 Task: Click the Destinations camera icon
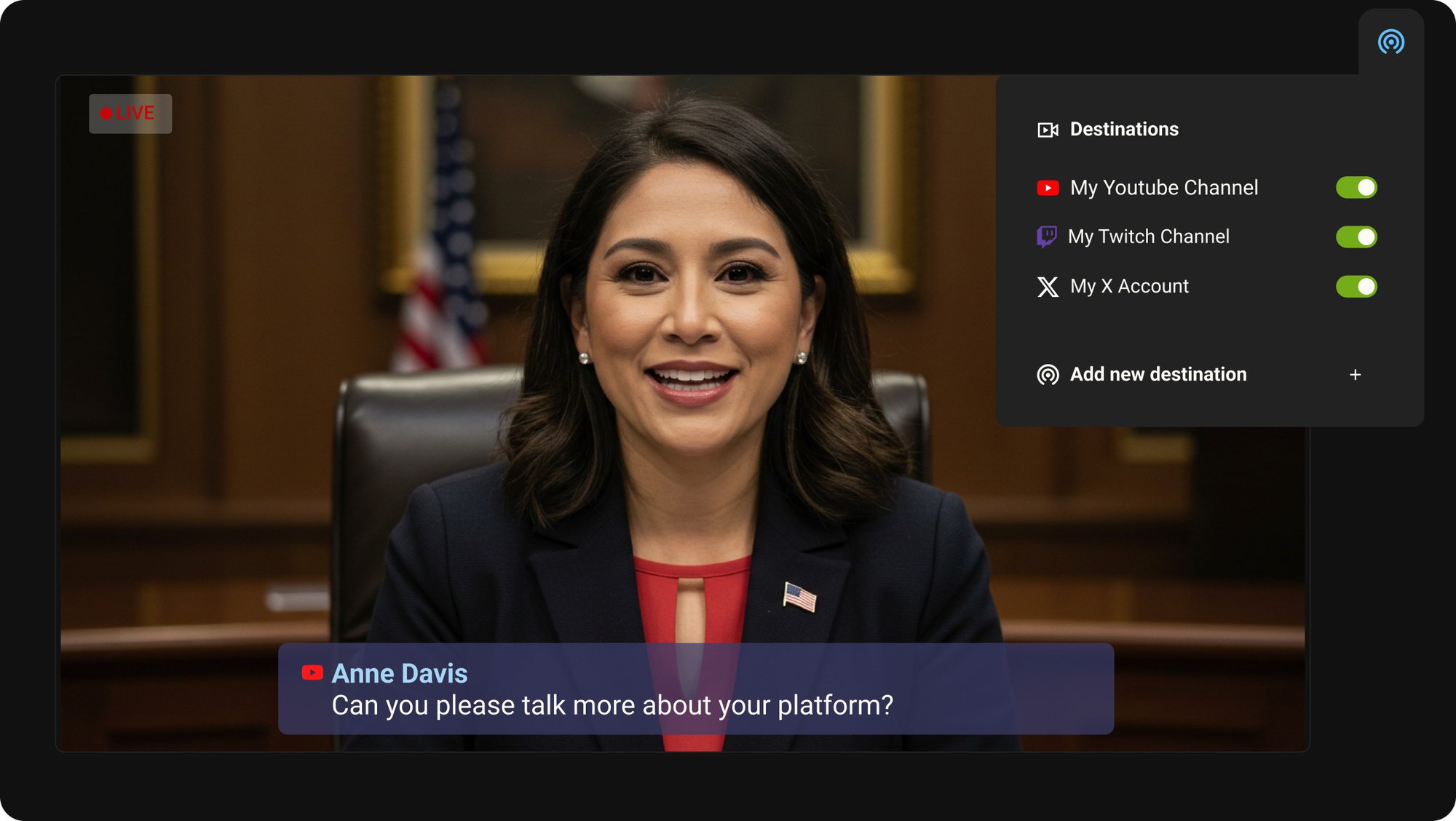tap(1048, 130)
